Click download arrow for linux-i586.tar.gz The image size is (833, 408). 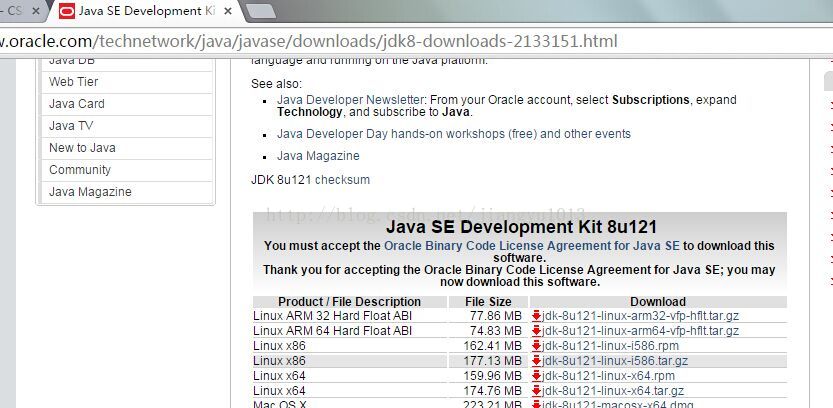pyautogui.click(x=536, y=361)
